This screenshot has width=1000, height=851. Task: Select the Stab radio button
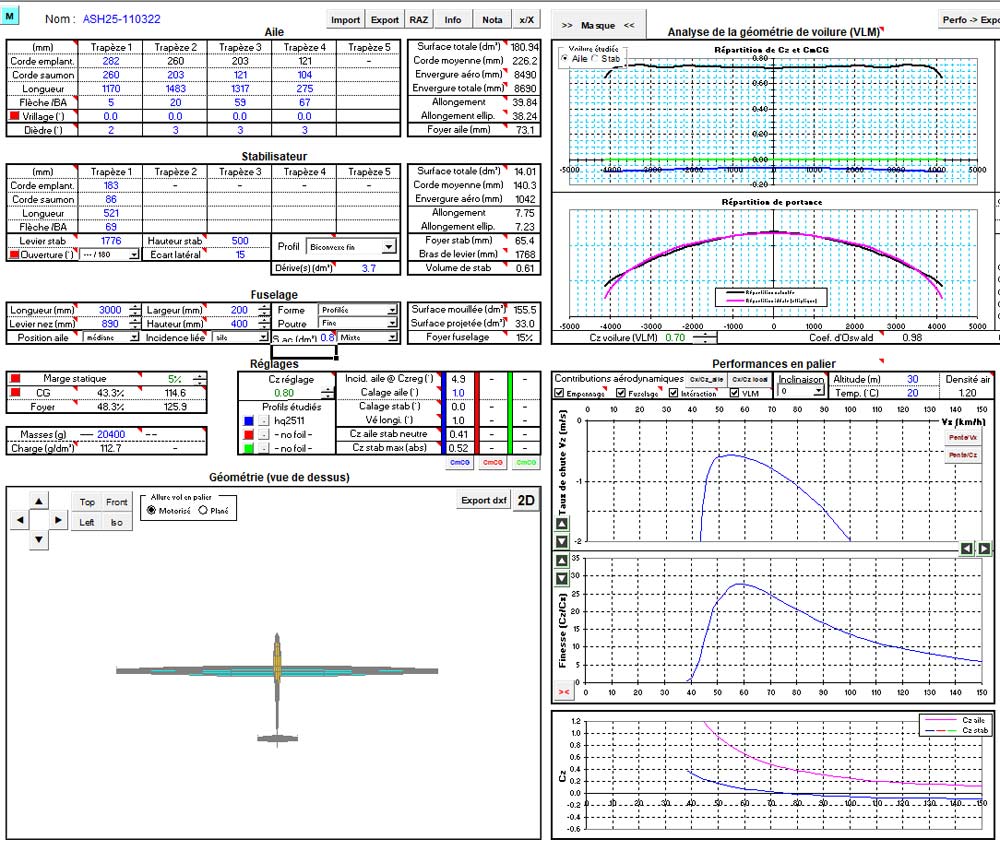click(x=595, y=59)
